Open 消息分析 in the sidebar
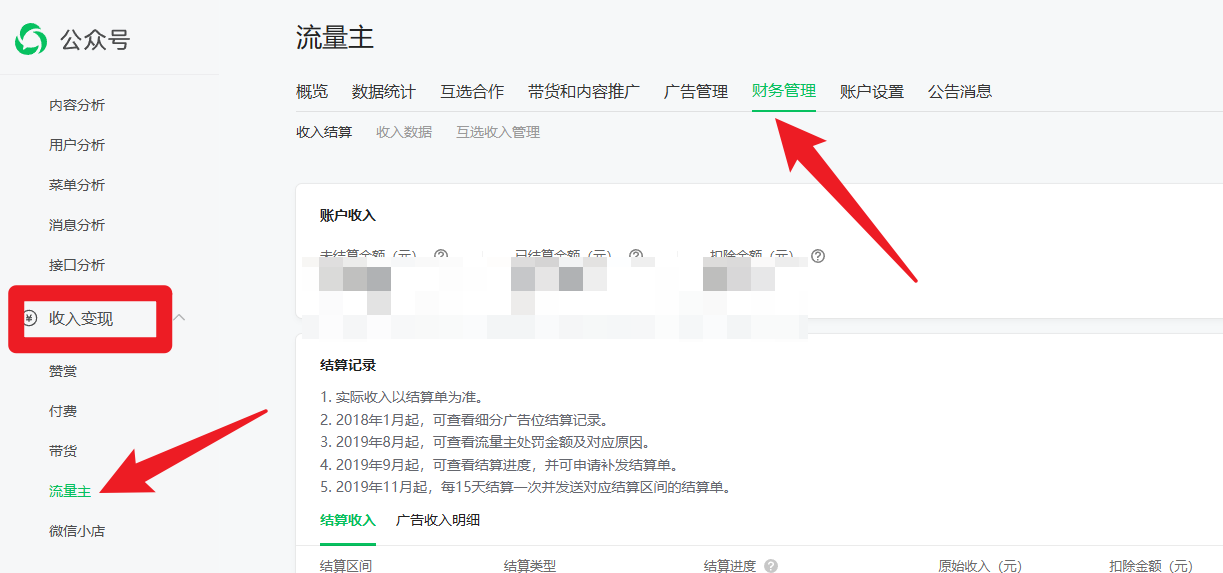Viewport: 1223px width, 573px height. [77, 225]
